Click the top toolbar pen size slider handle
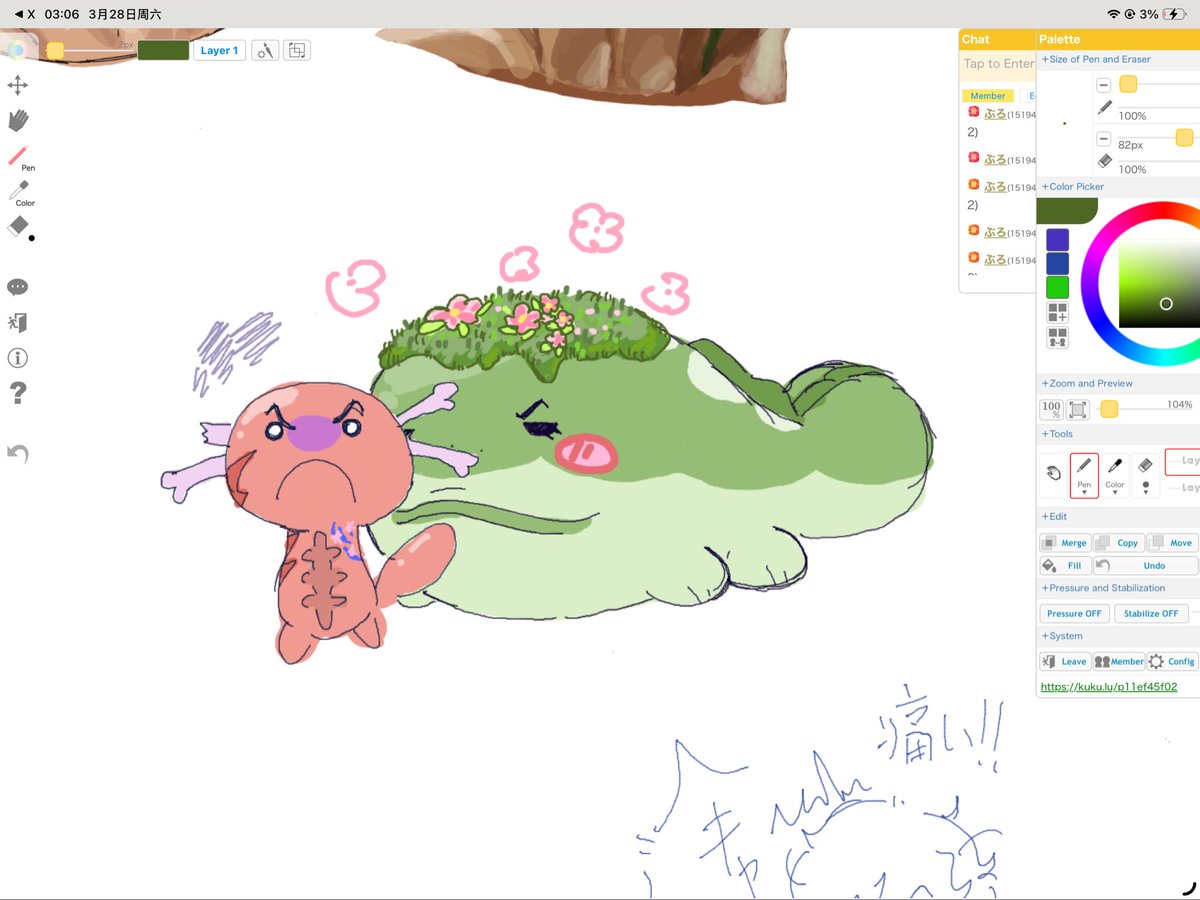The height and width of the screenshot is (900, 1200). pyautogui.click(x=55, y=50)
